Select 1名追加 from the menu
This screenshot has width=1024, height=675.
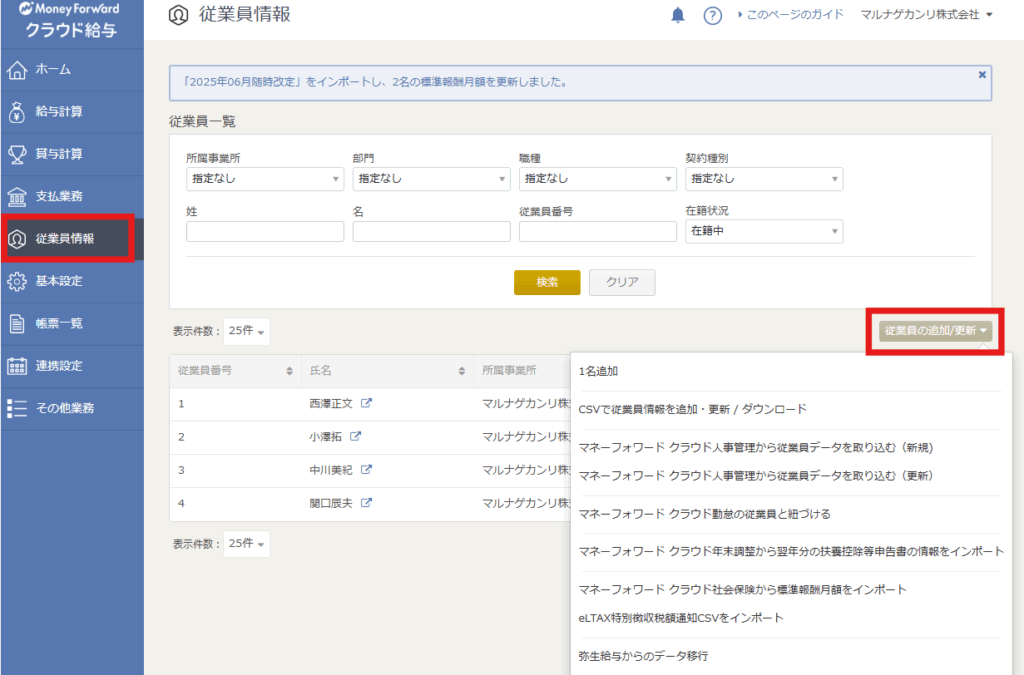tap(598, 371)
